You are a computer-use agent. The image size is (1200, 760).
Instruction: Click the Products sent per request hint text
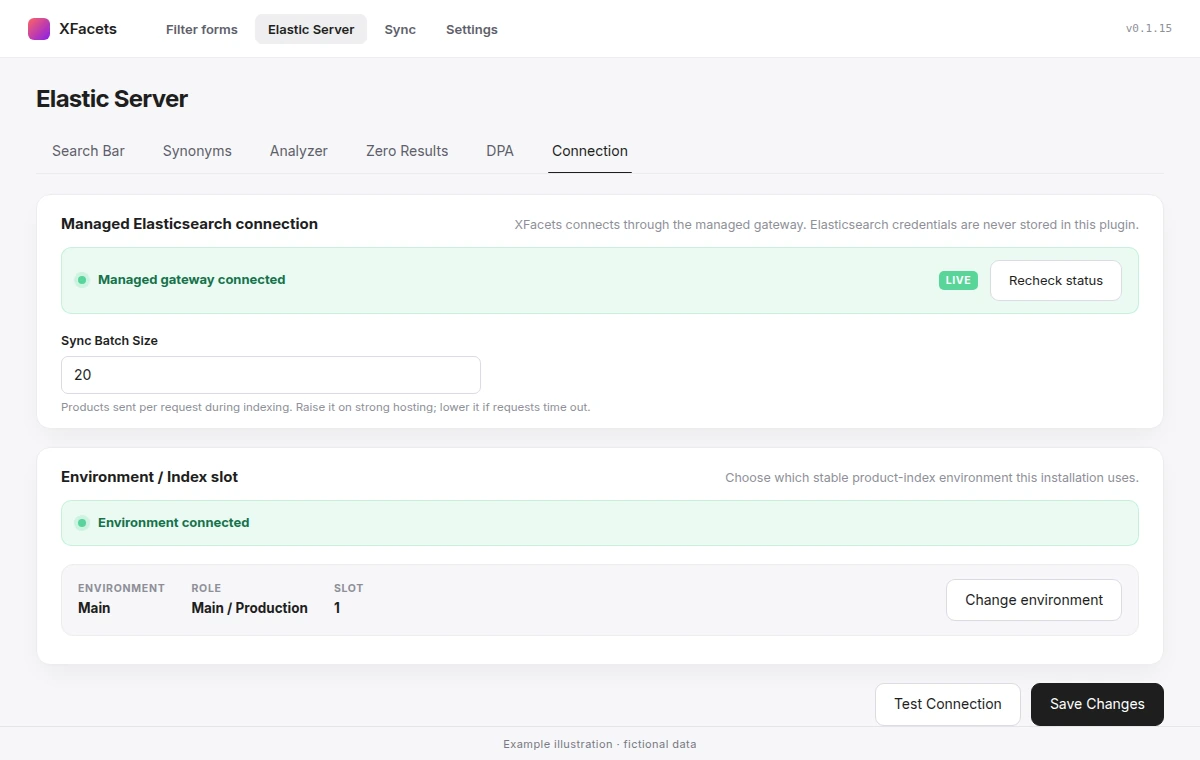[x=326, y=408]
